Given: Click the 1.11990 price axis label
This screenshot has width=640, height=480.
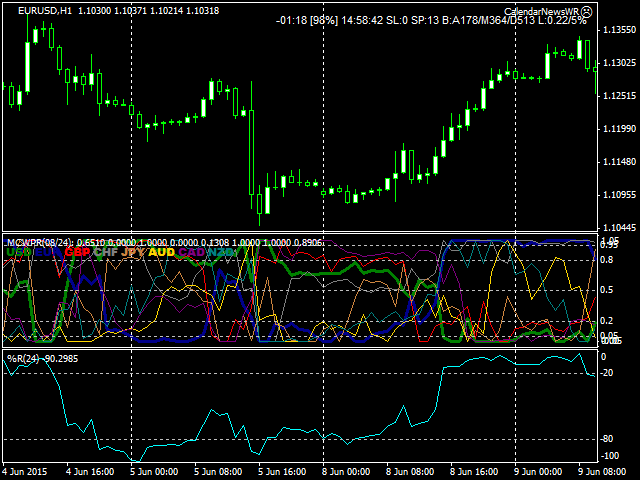Looking at the screenshot, I should click(619, 129).
